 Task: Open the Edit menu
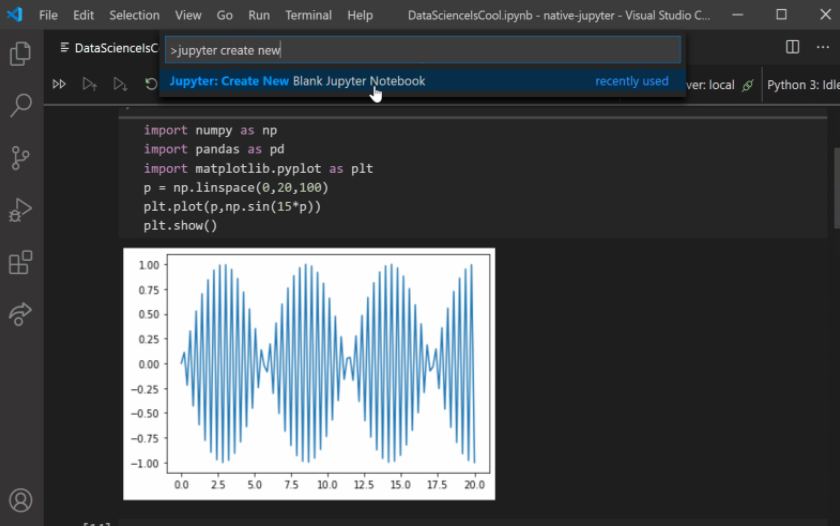[x=83, y=15]
